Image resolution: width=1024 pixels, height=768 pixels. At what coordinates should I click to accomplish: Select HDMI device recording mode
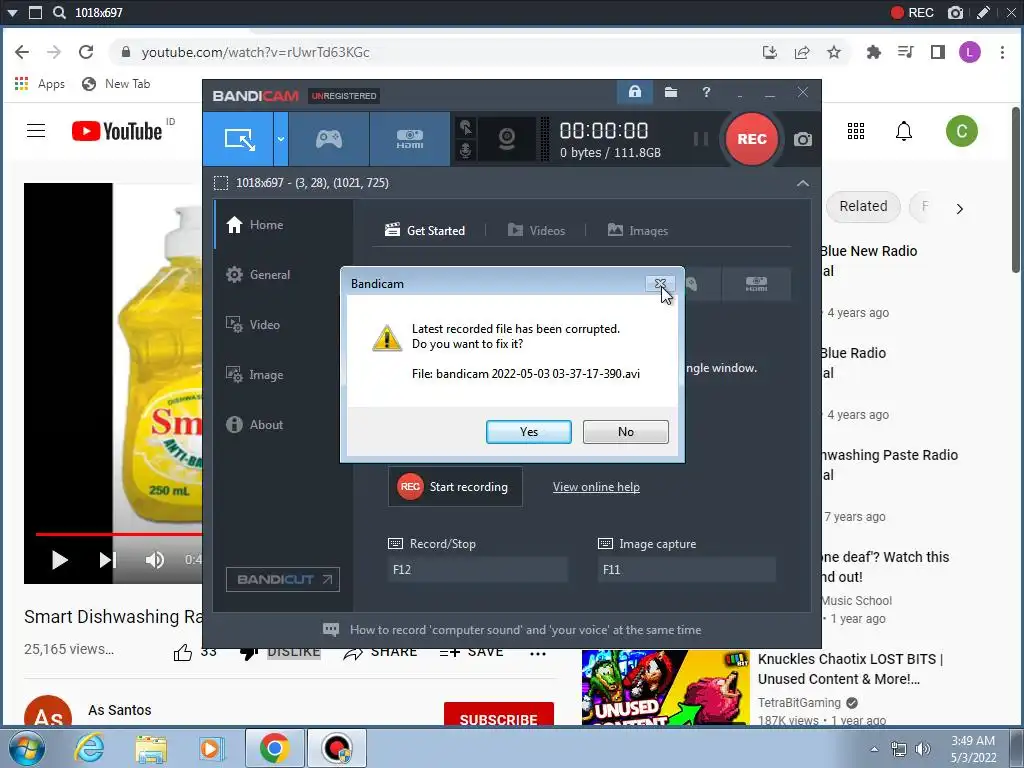409,139
